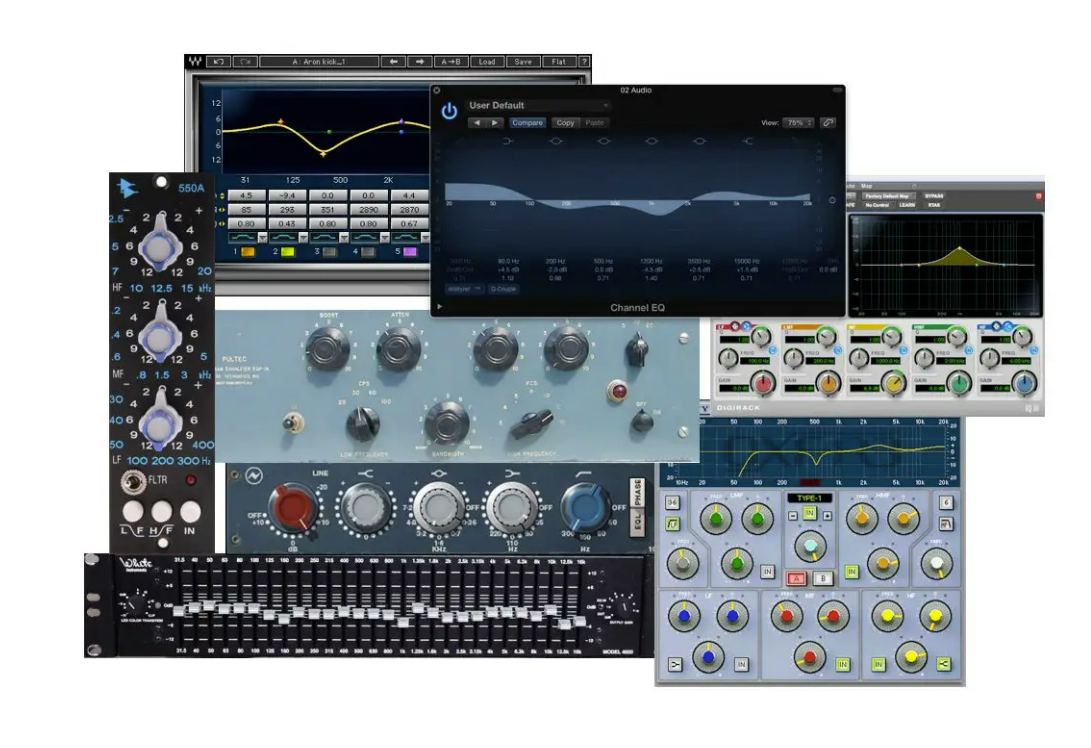Open the Factory Default Map dropdown in DigiRack
Screen dimensions: 1091x748
(x=888, y=196)
